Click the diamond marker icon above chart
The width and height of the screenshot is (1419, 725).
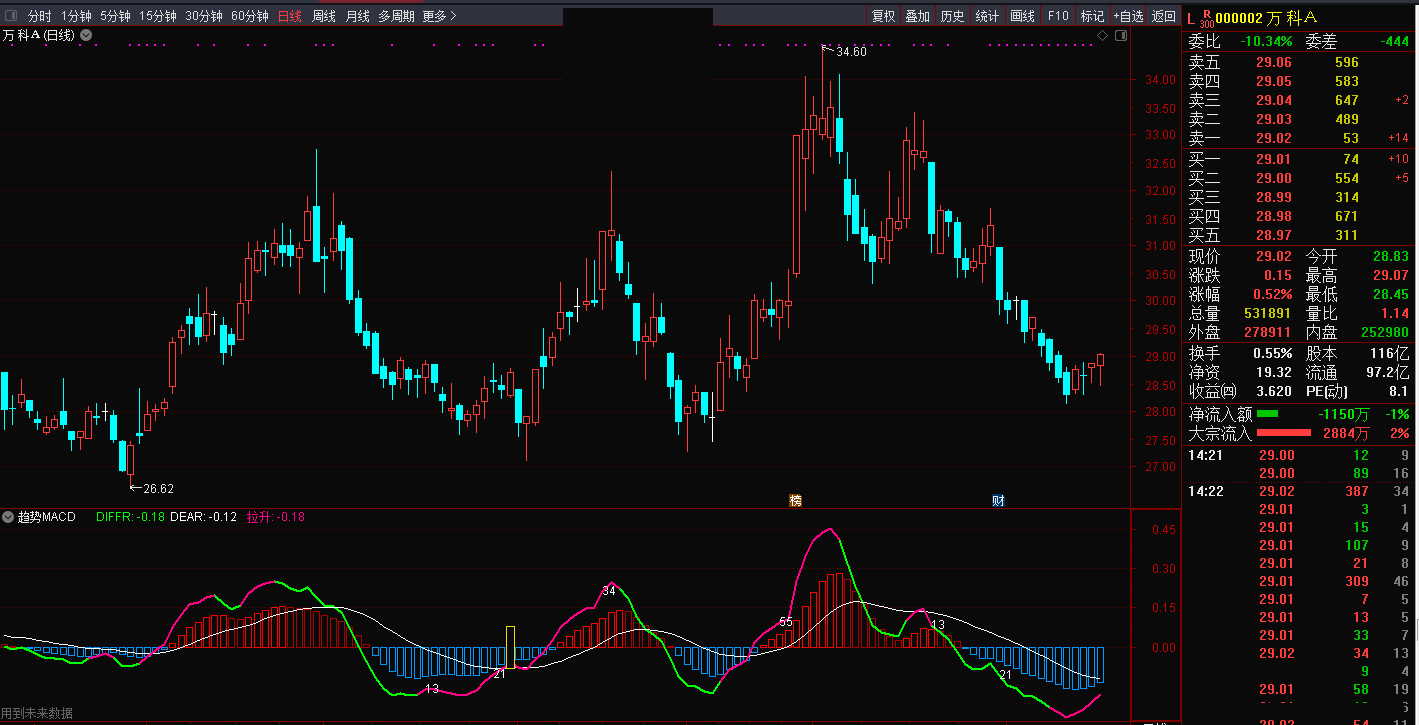click(x=1102, y=35)
